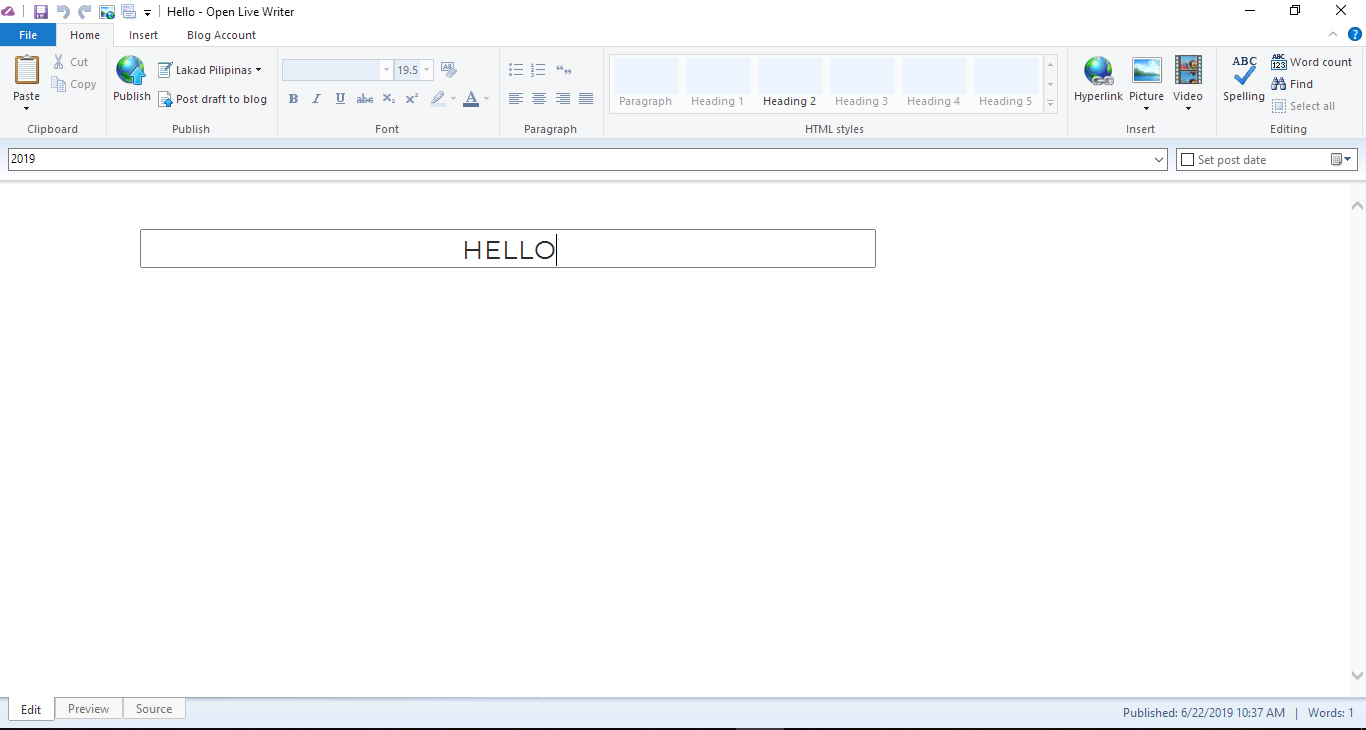Select the Paragraph HTML style

[x=646, y=83]
